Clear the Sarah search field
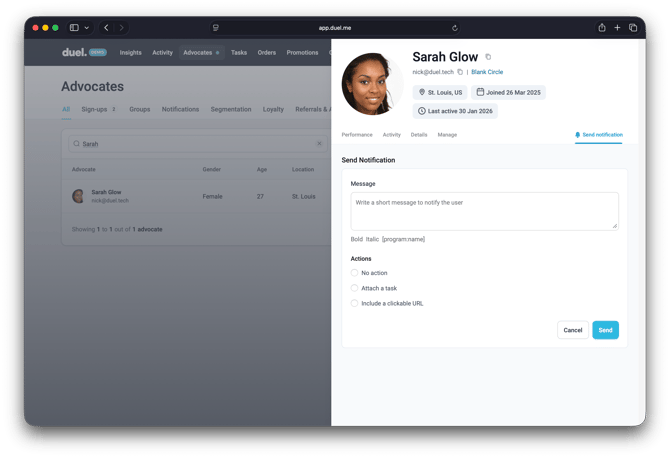 click(320, 144)
